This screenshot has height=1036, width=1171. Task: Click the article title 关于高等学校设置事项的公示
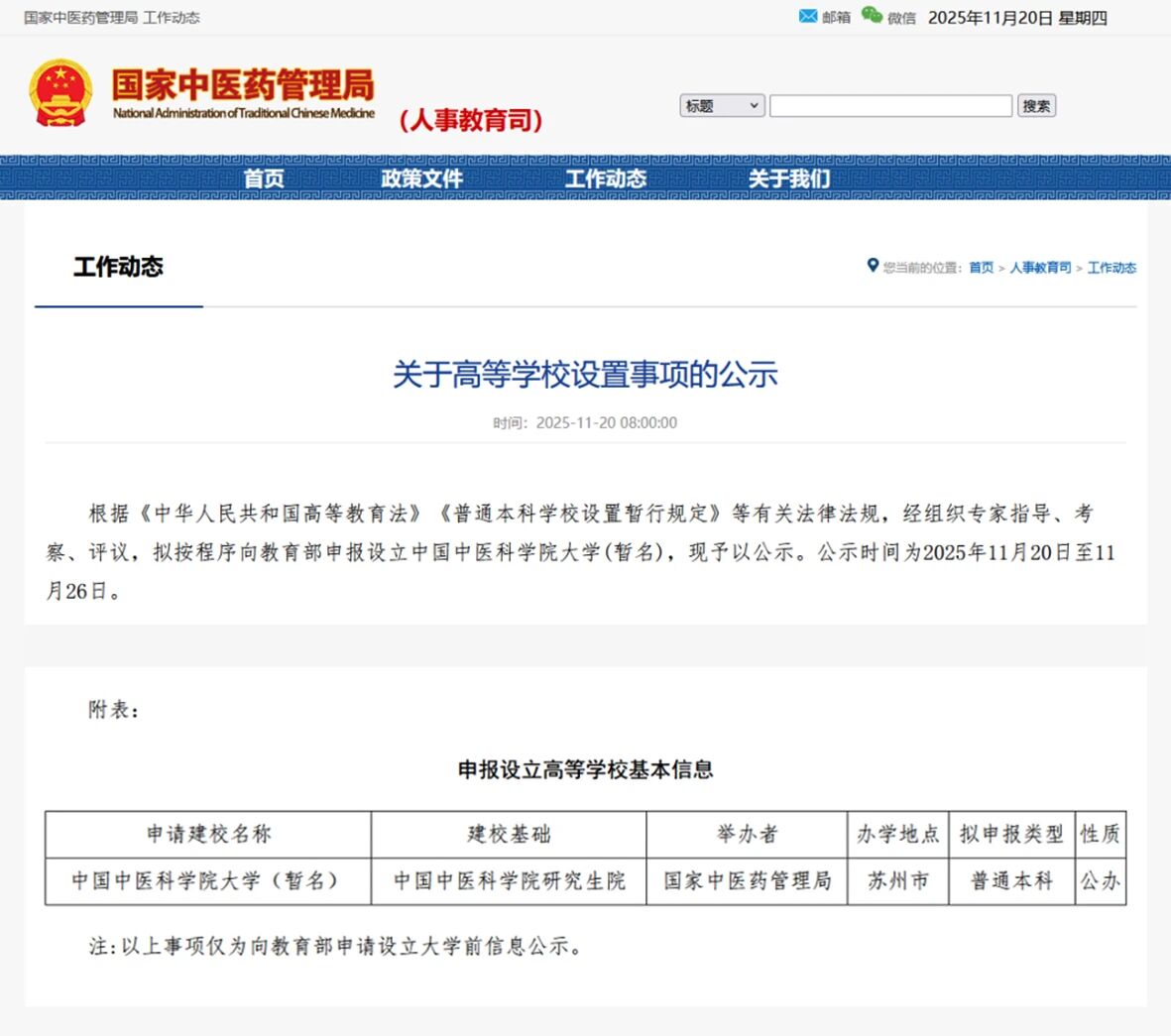click(585, 375)
